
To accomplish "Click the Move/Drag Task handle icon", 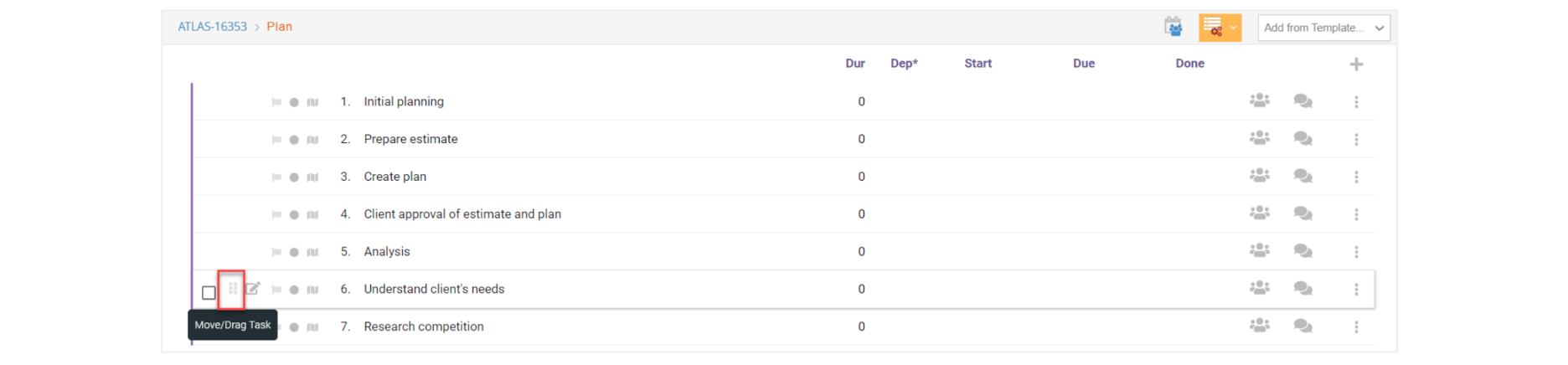I will click(x=233, y=289).
